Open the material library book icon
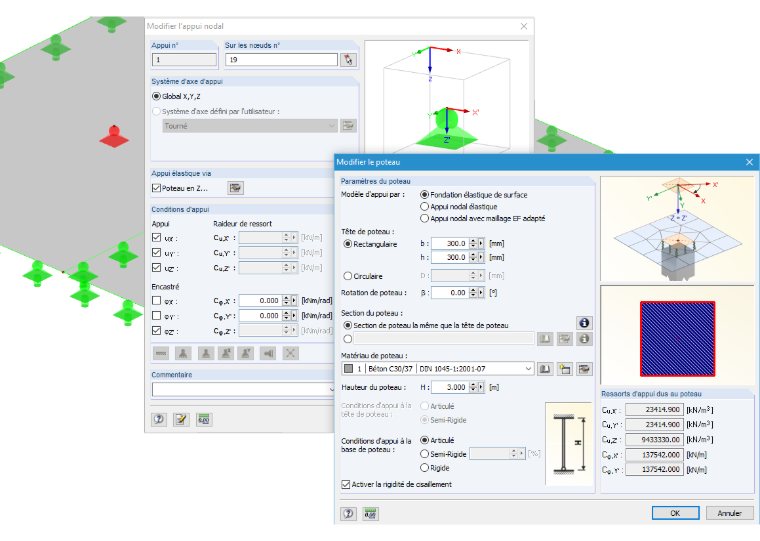The width and height of the screenshot is (760, 541). (x=545, y=369)
